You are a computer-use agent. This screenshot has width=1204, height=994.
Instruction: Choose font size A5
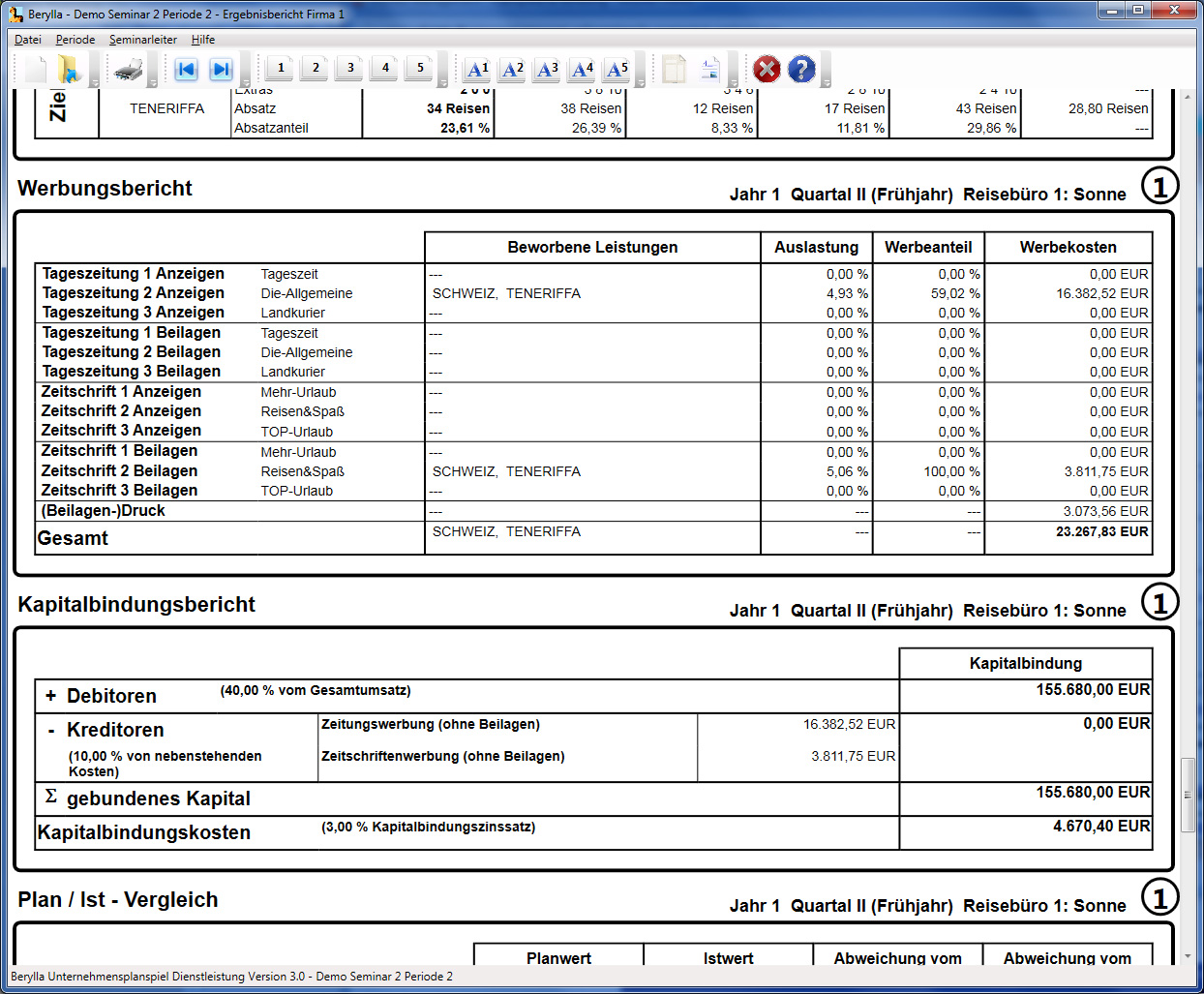617,69
